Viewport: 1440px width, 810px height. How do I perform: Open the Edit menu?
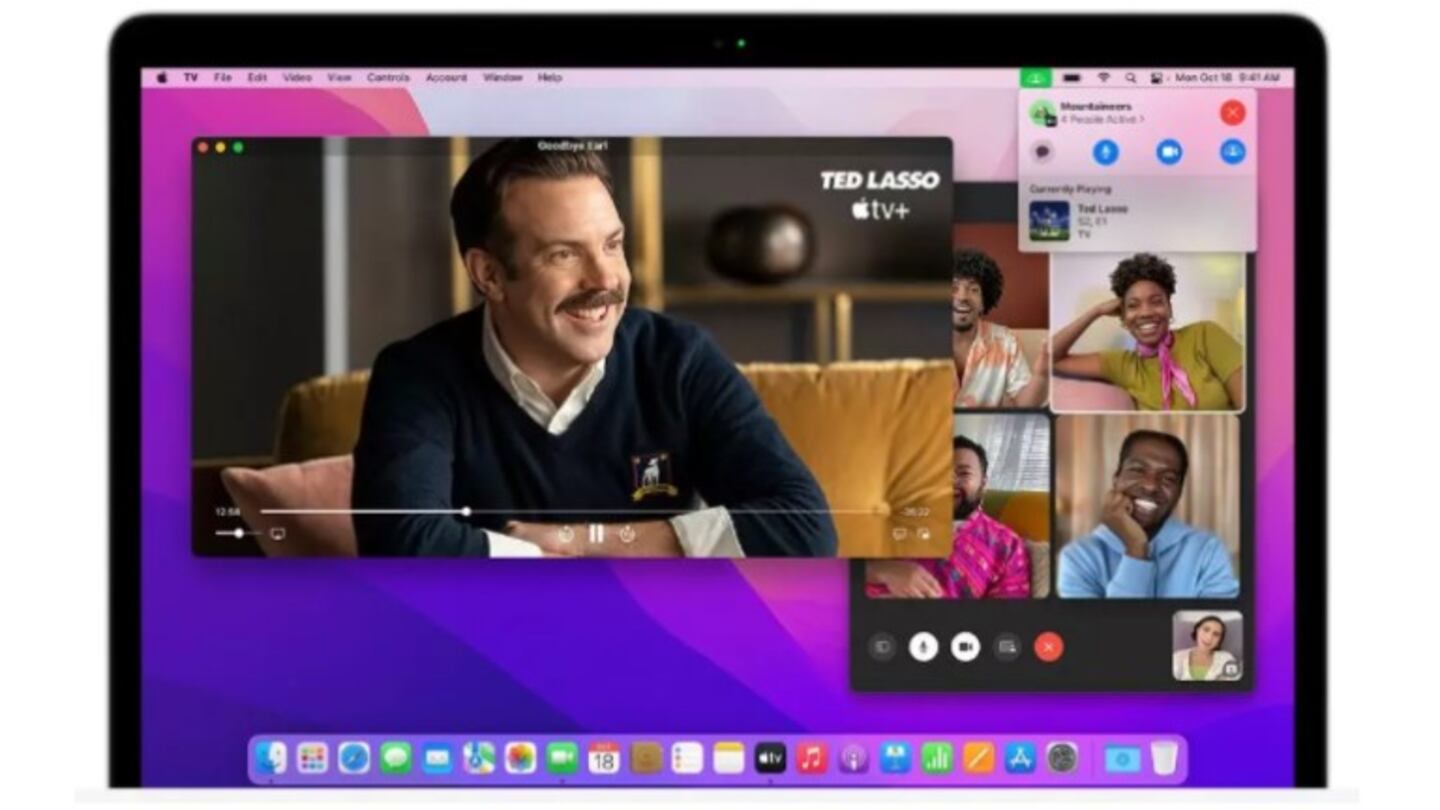(x=257, y=77)
